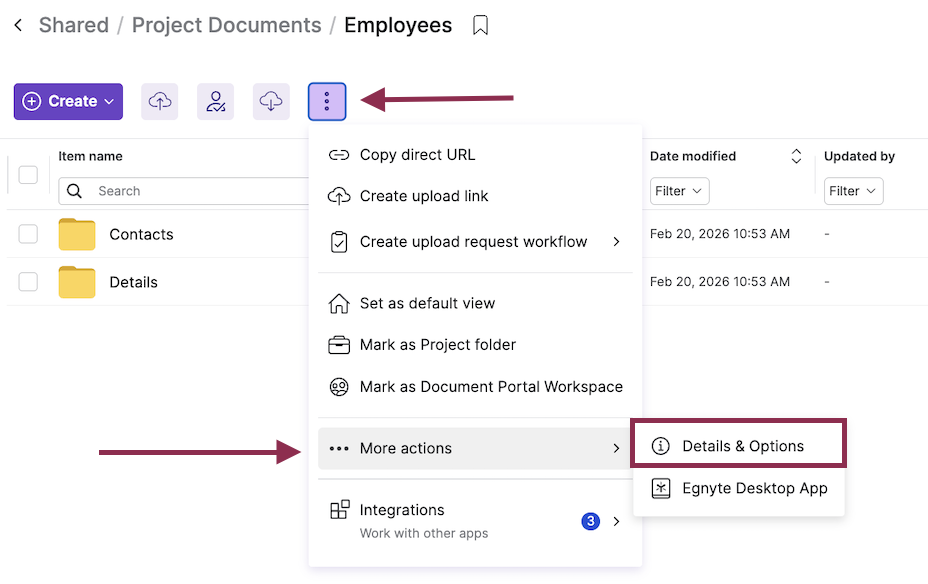Click the cloud download icon

[271, 101]
